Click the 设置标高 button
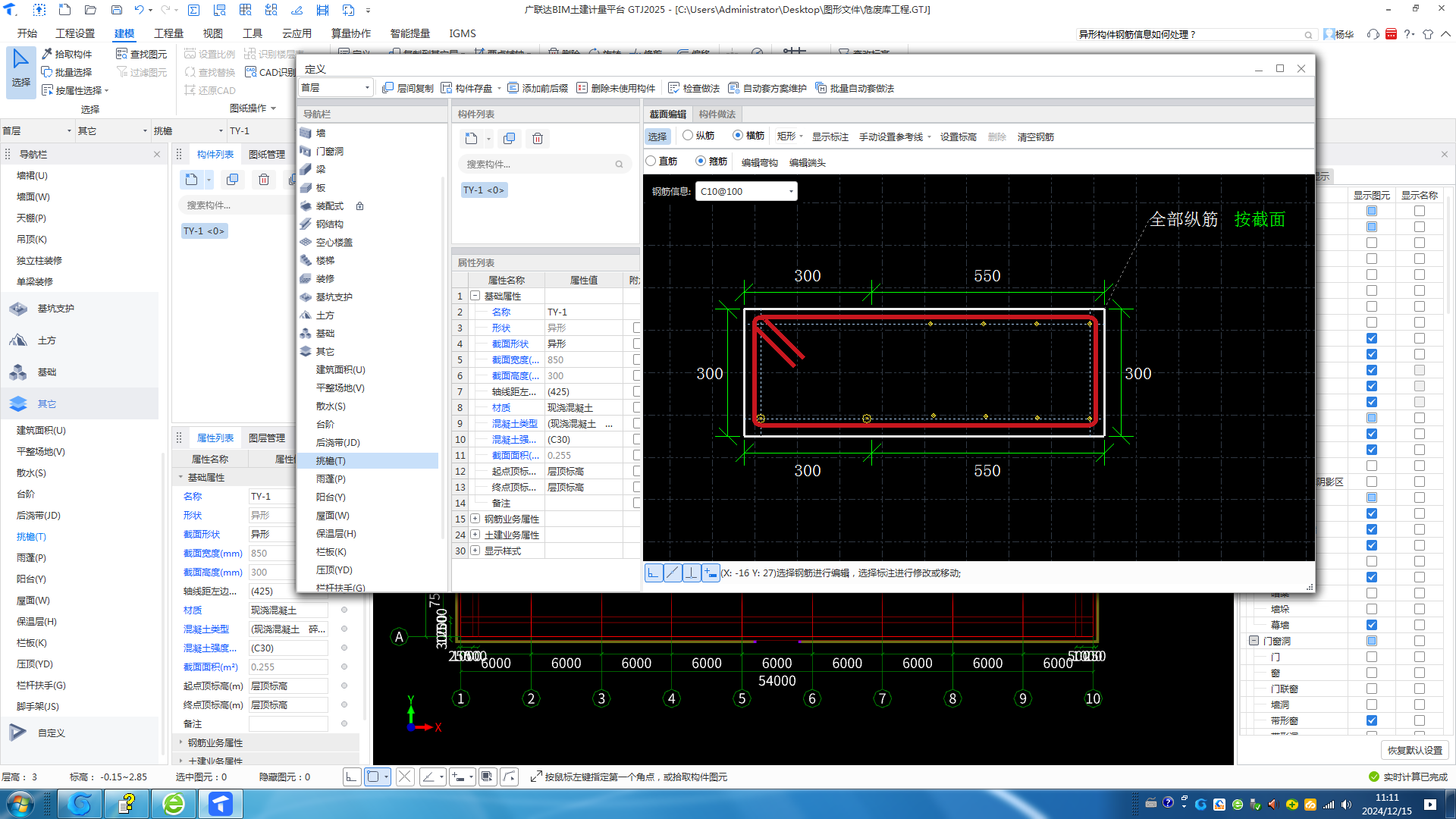 pos(959,136)
